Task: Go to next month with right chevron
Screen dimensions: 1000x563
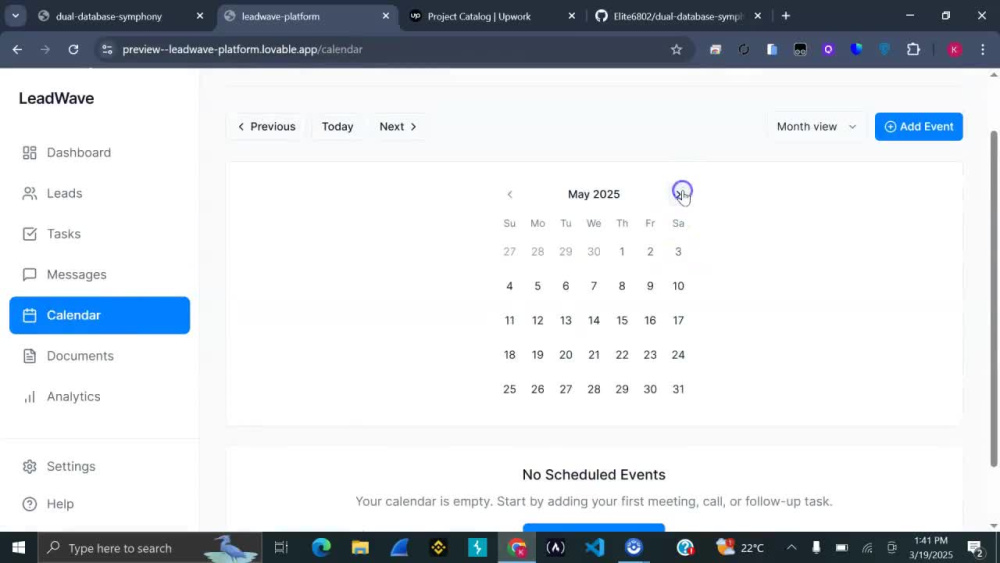Action: coord(679,194)
